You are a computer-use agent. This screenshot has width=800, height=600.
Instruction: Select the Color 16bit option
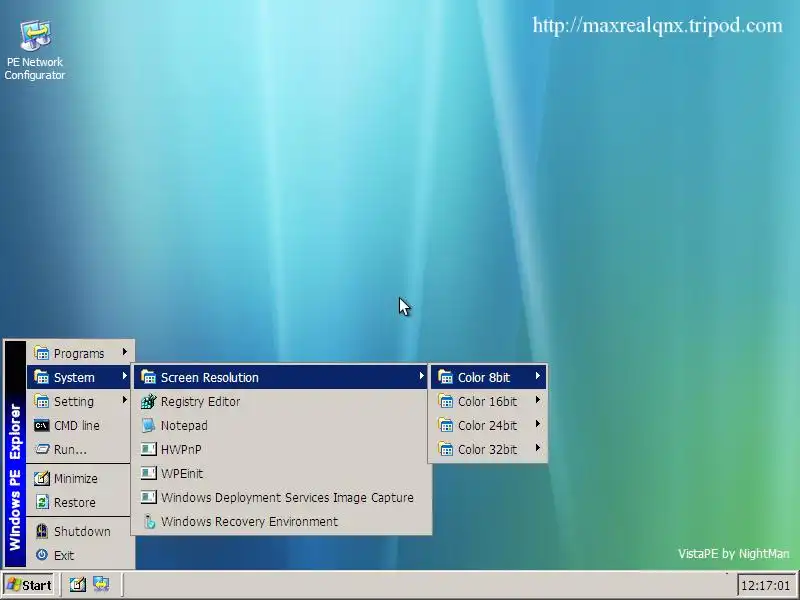tap(488, 401)
